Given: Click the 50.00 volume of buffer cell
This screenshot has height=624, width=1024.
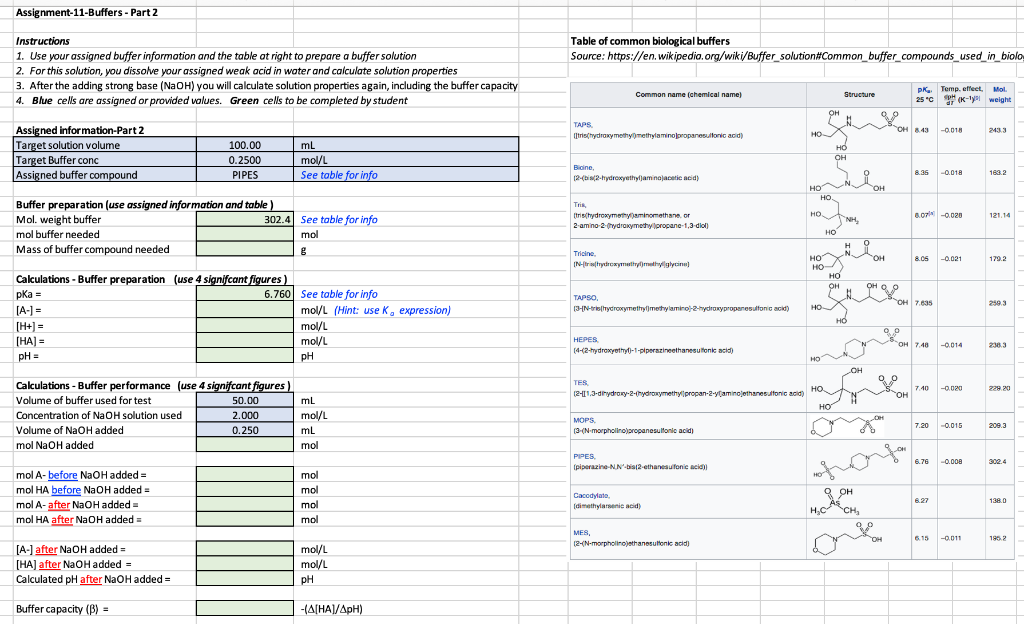Looking at the screenshot, I should (x=245, y=401).
